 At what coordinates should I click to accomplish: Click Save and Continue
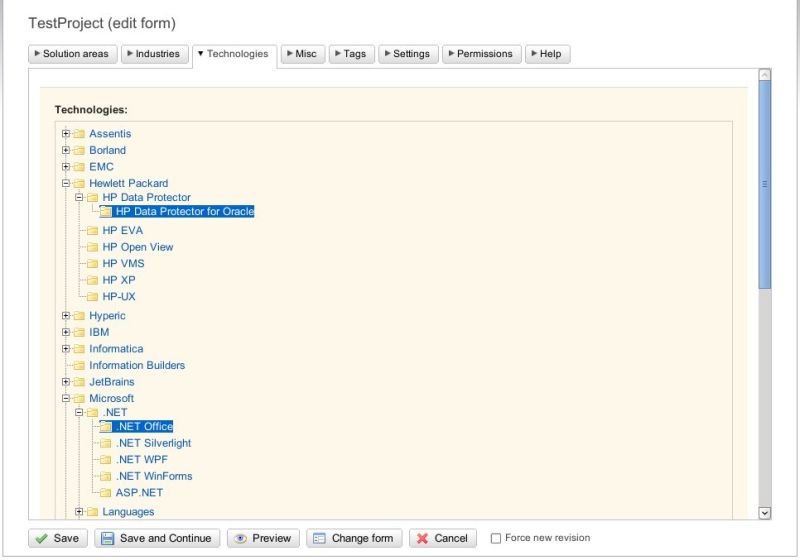click(157, 538)
